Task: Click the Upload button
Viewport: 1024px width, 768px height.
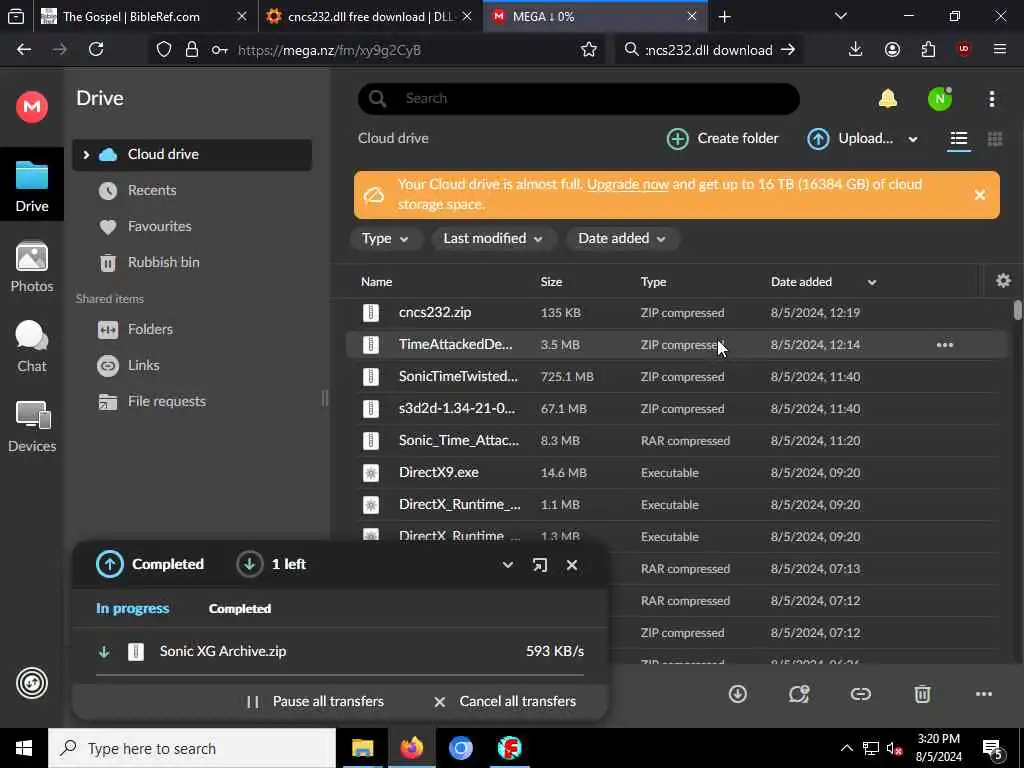Action: click(x=850, y=138)
